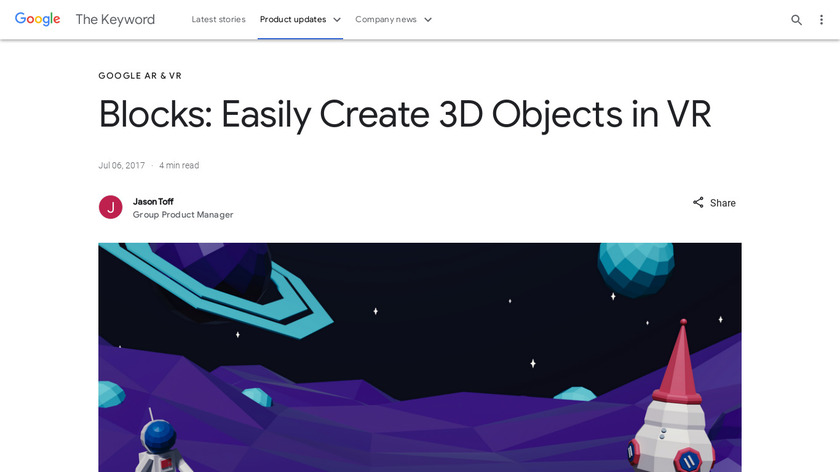Visit The Keyword blog home
840x472 pixels.
click(x=115, y=19)
